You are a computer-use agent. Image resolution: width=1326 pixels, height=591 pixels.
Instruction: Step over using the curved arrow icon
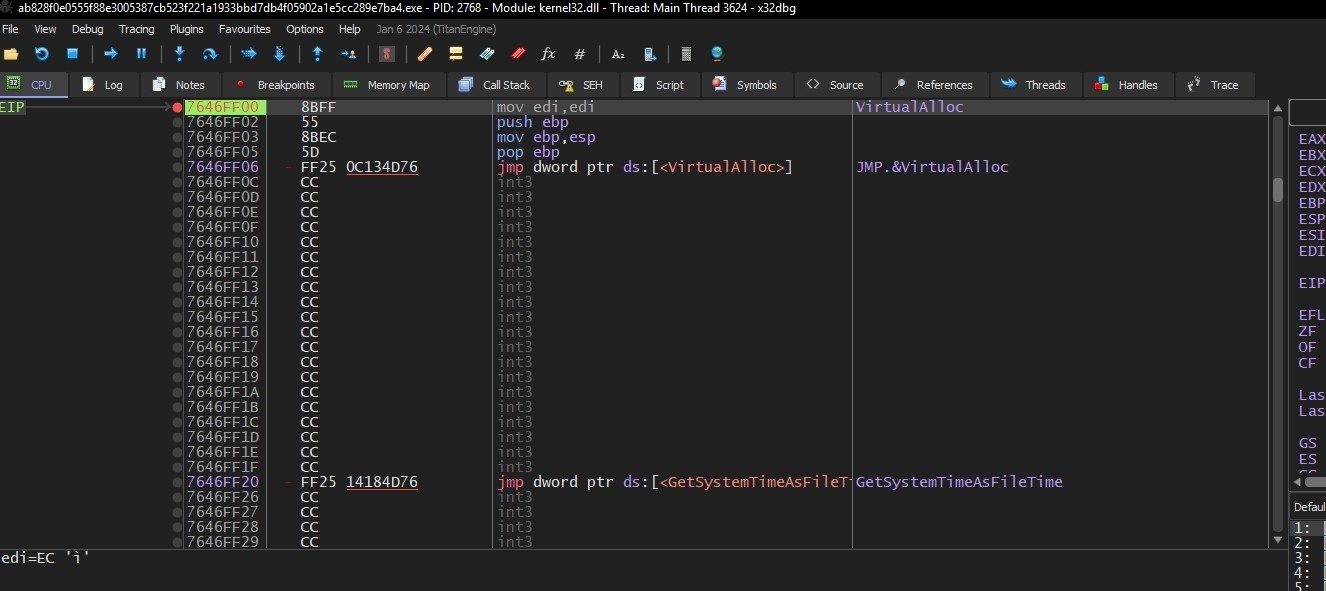point(210,54)
